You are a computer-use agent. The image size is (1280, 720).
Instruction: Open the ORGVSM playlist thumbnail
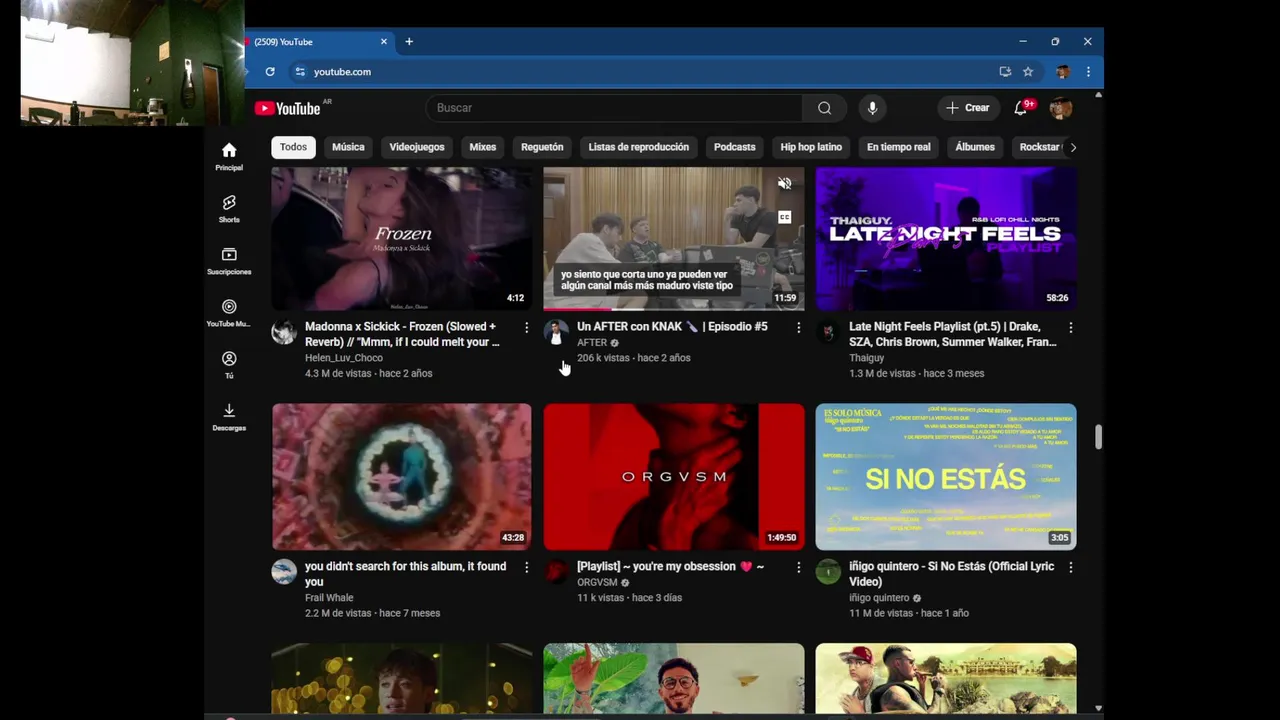pos(674,477)
